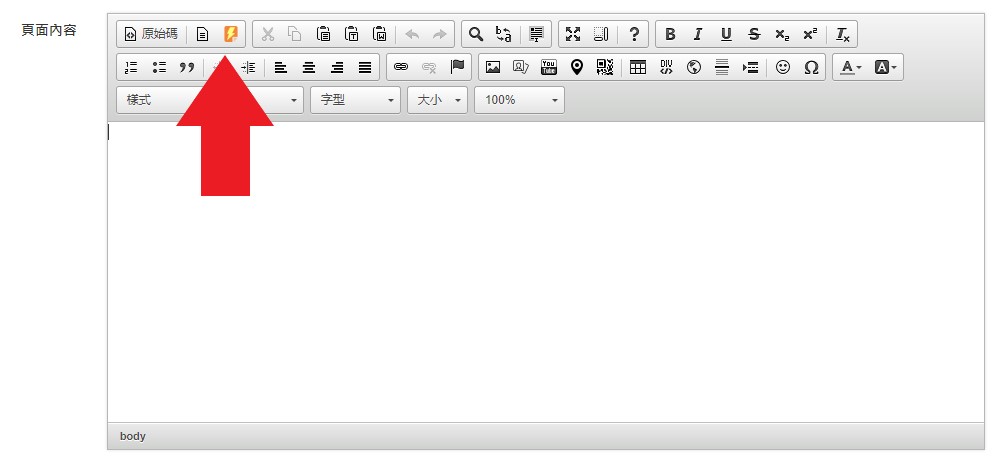Click the paste clipboard icon
The height and width of the screenshot is (457, 994).
coord(323,34)
